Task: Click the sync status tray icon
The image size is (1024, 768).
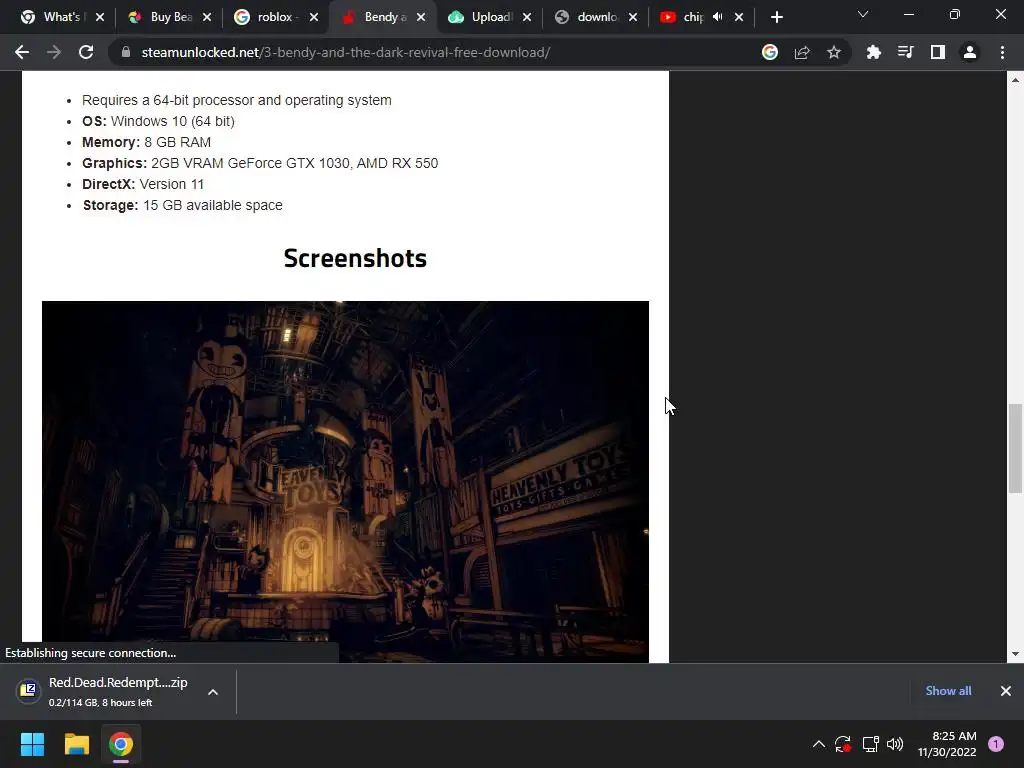Action: coord(843,744)
